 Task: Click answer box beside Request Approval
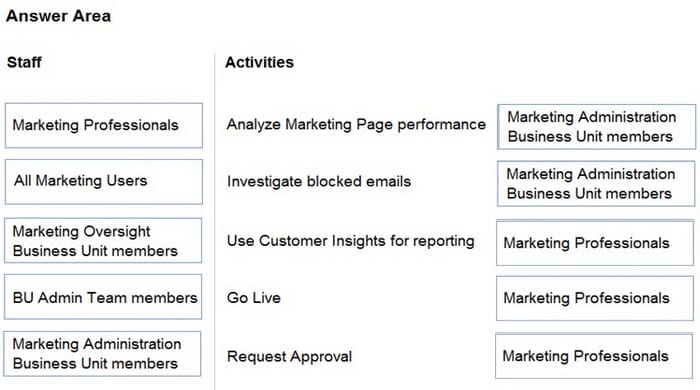click(x=594, y=356)
